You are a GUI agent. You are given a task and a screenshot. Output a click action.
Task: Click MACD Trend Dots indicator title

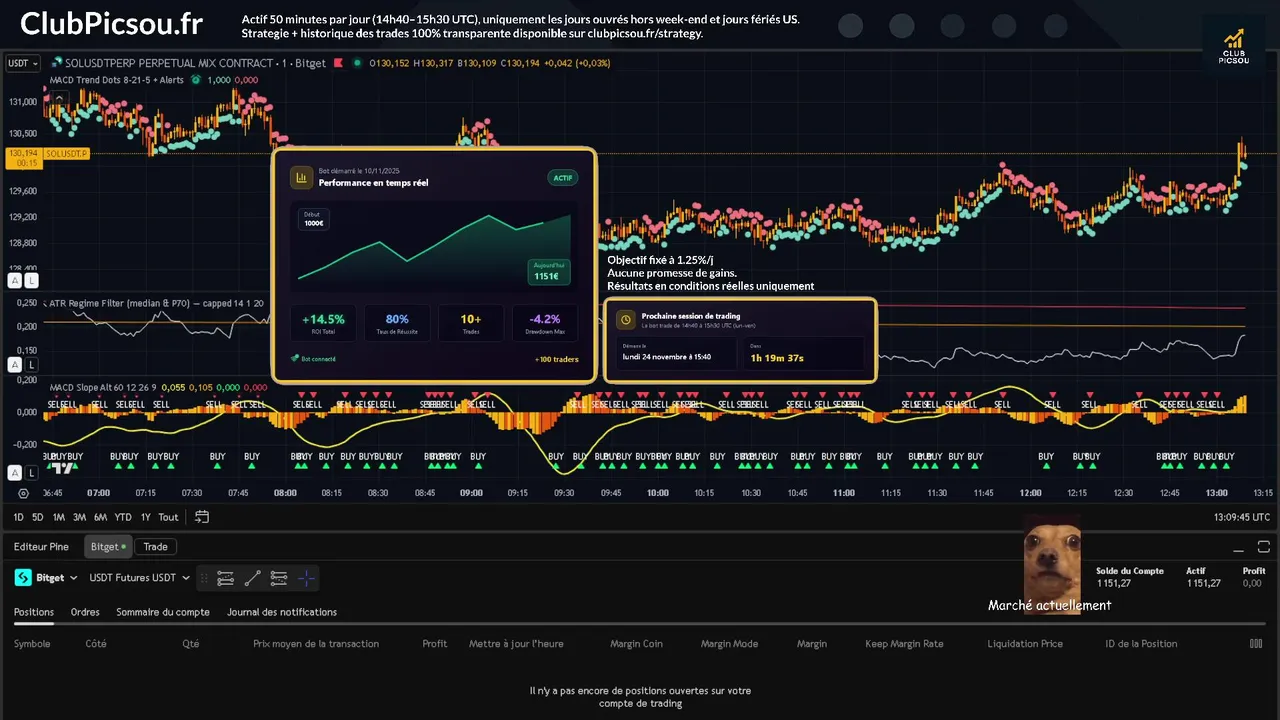tap(117, 80)
